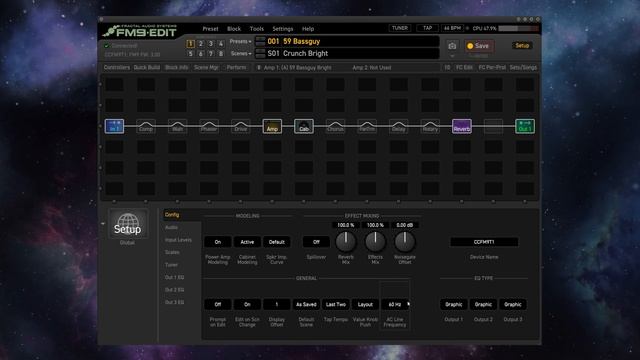Select scene button 3
Image resolution: width=640 pixels, height=360 pixels.
211,43
